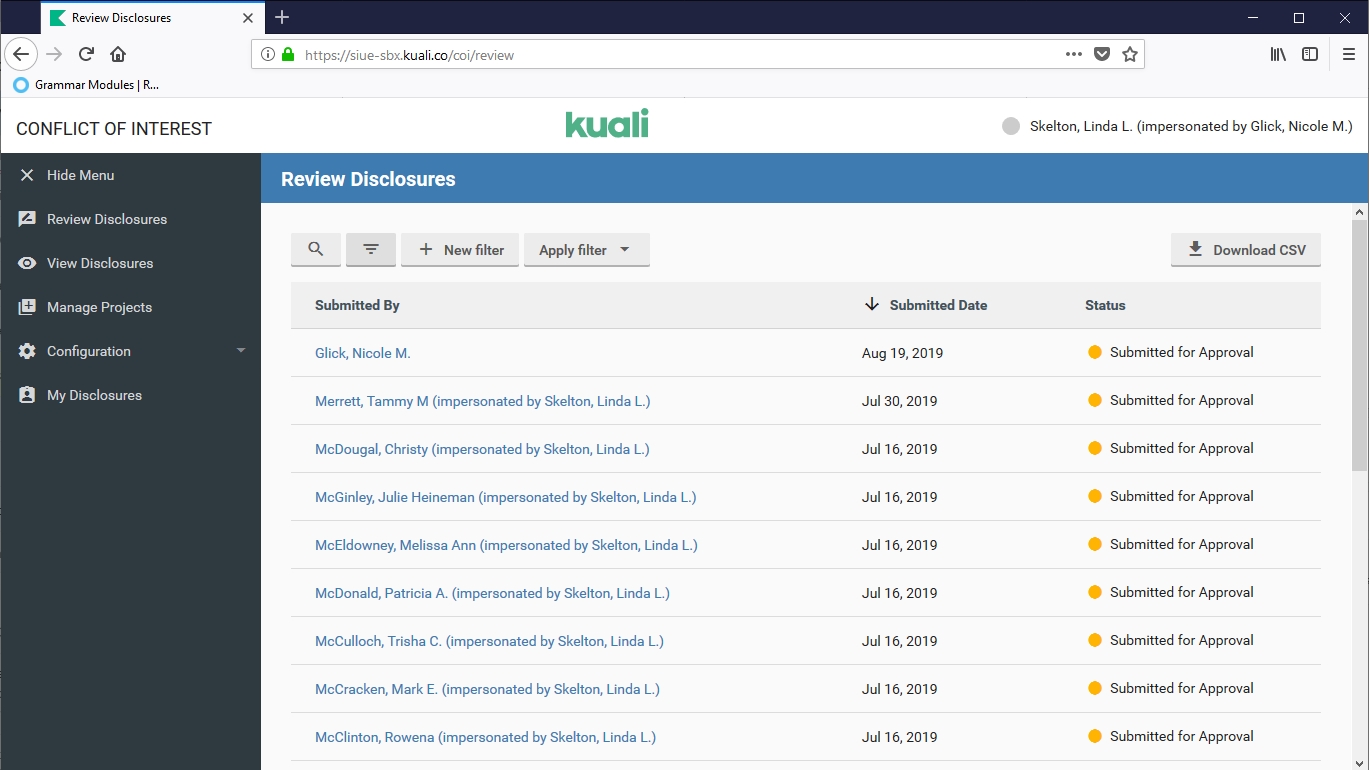Viewport: 1369px width, 770px height.
Task: Open McDougal, Christy disclosure link
Action: 482,449
